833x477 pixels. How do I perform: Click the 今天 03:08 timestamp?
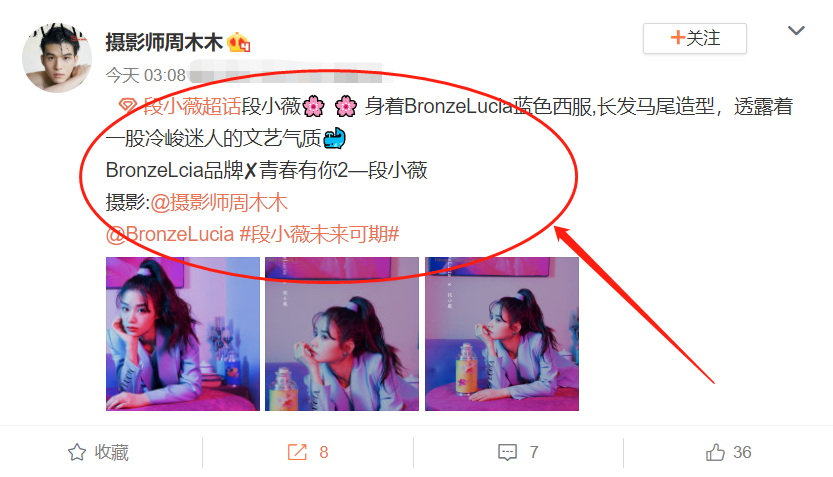point(146,75)
